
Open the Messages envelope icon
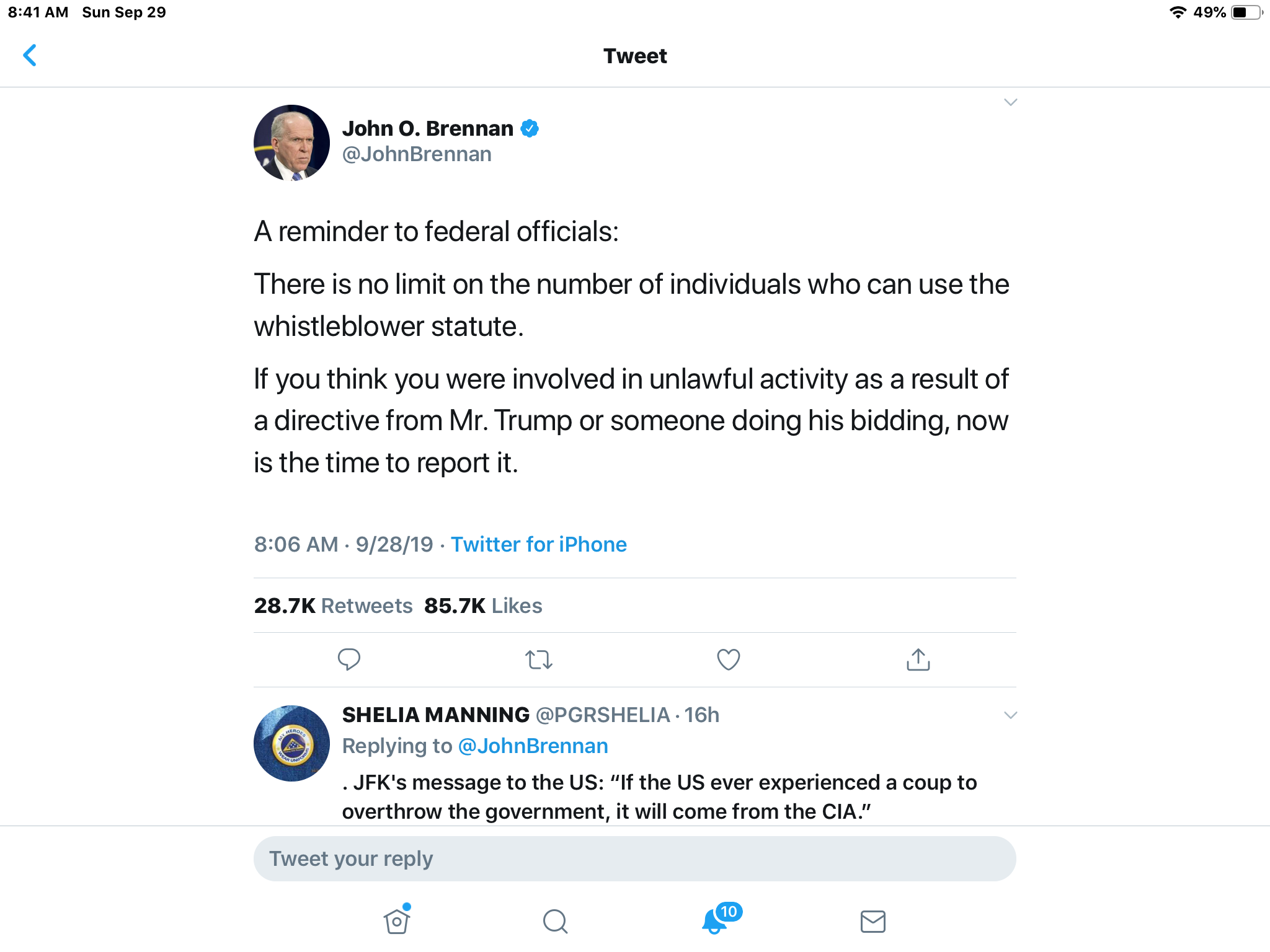click(873, 922)
